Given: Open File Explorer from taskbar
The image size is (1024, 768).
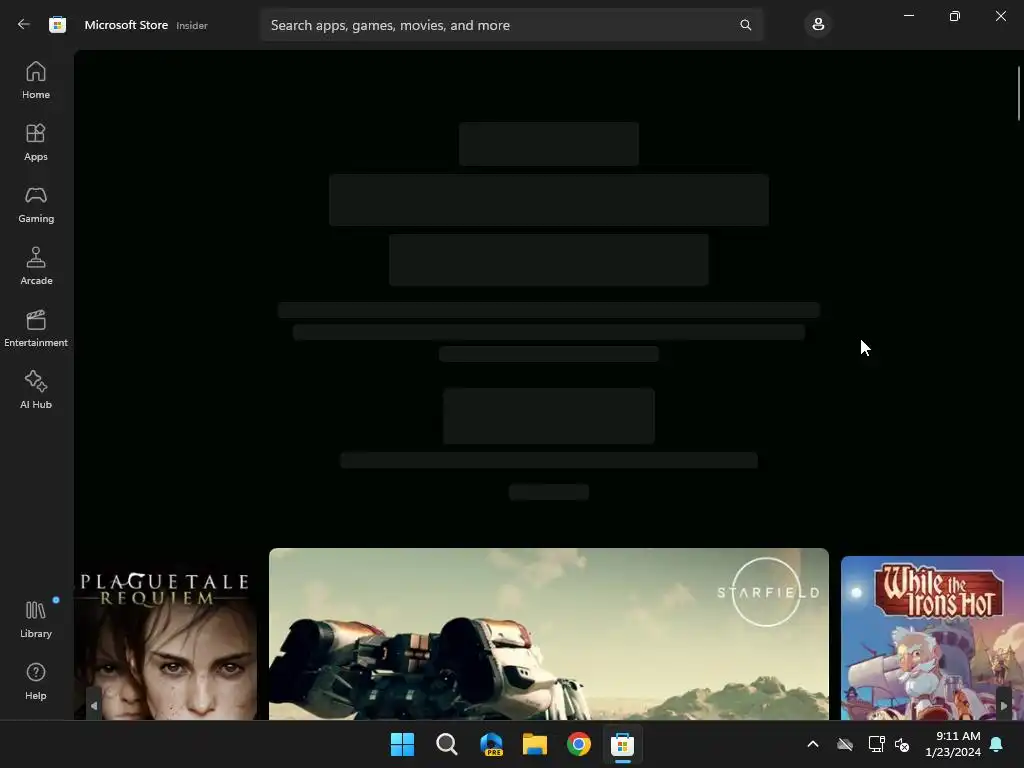Looking at the screenshot, I should click(535, 744).
